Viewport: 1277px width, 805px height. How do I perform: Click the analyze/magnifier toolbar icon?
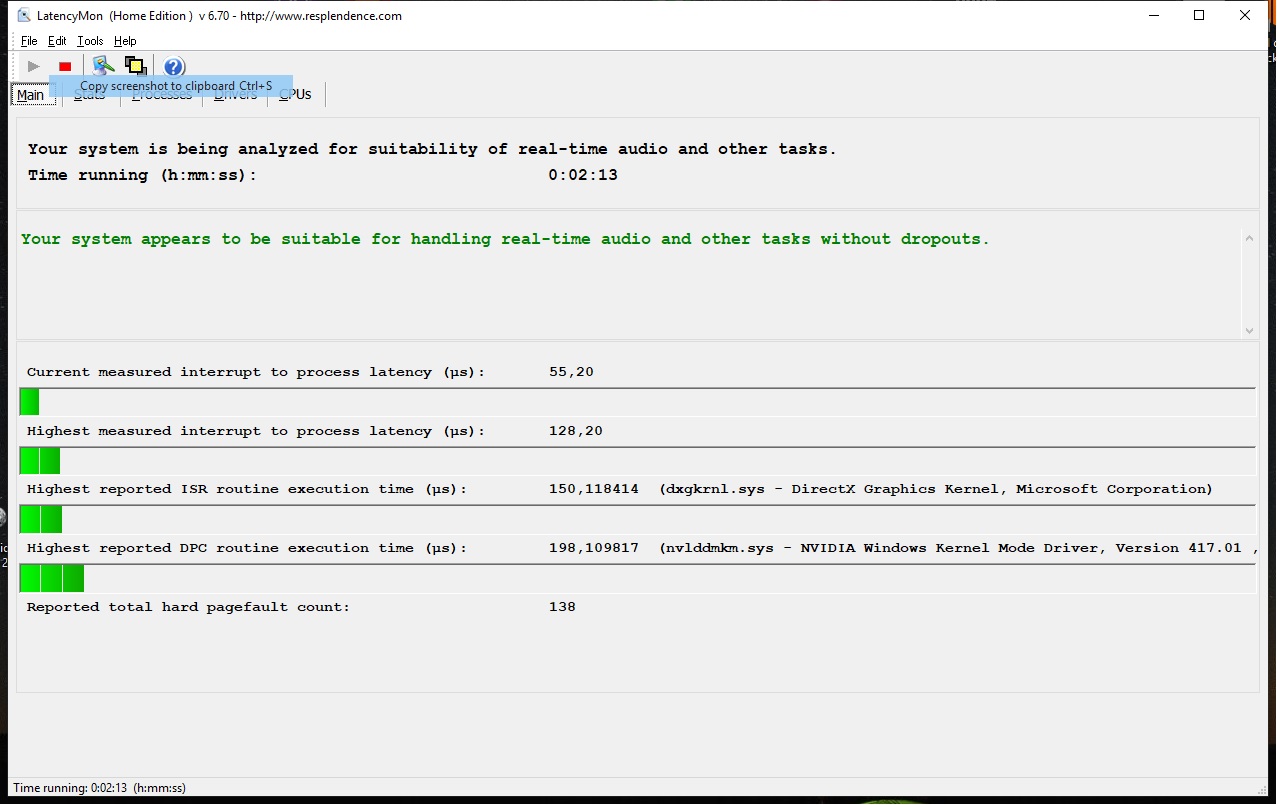pyautogui.click(x=103, y=66)
